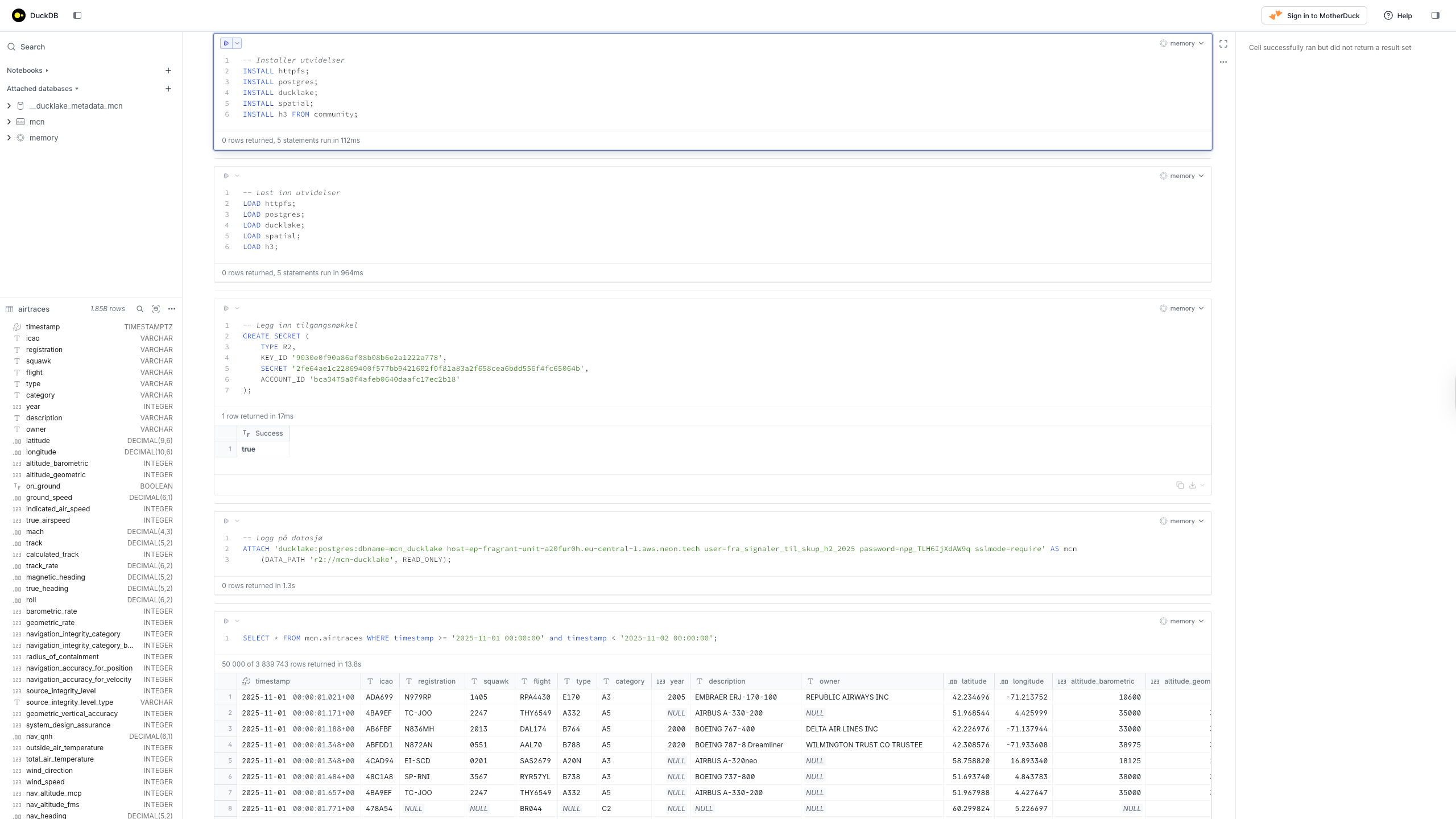Run the first INSTALL cell
1456x819 pixels.
click(226, 43)
